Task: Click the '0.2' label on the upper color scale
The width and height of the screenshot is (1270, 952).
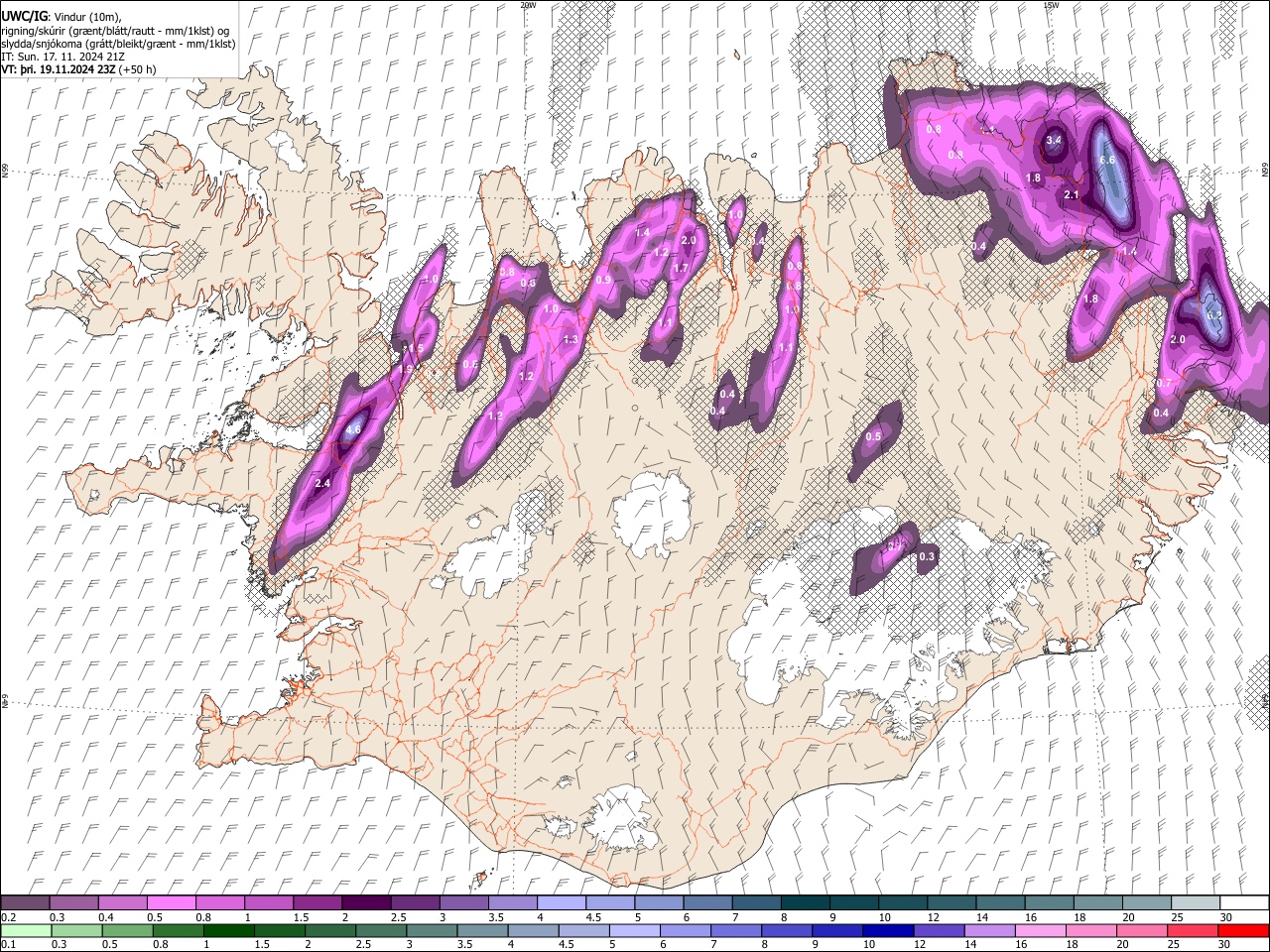Action: [7, 917]
